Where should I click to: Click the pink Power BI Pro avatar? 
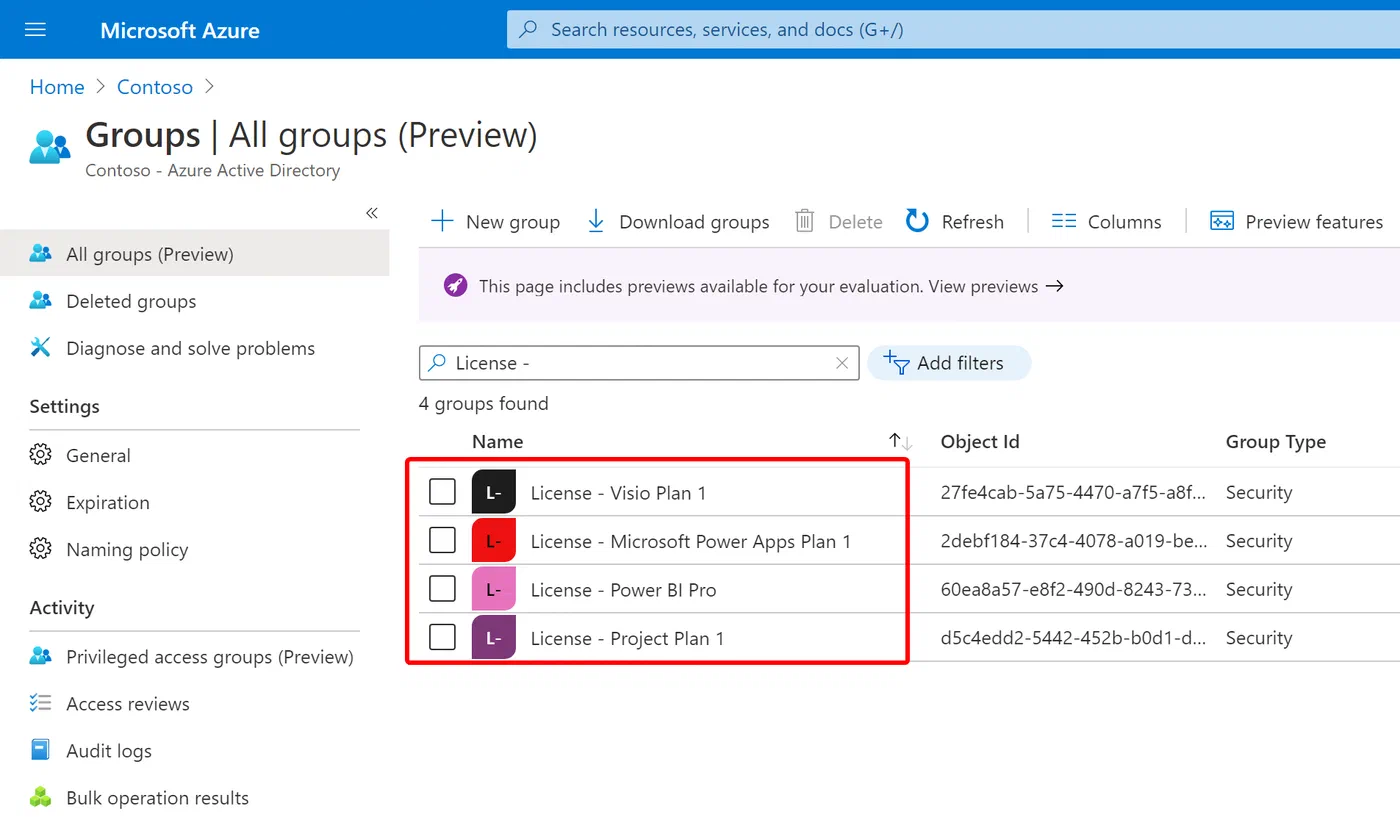click(493, 589)
